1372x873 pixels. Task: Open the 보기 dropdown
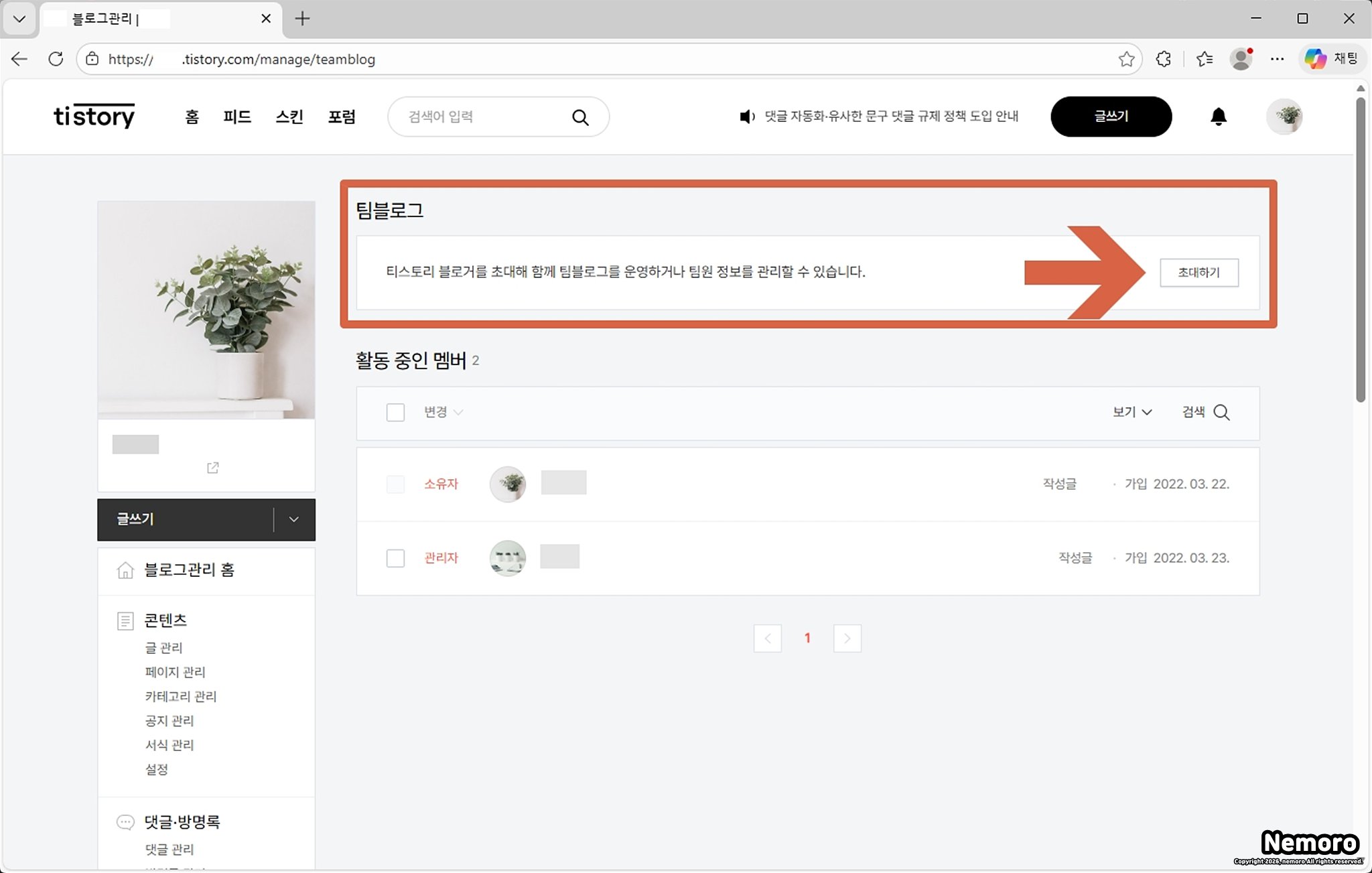(1131, 412)
